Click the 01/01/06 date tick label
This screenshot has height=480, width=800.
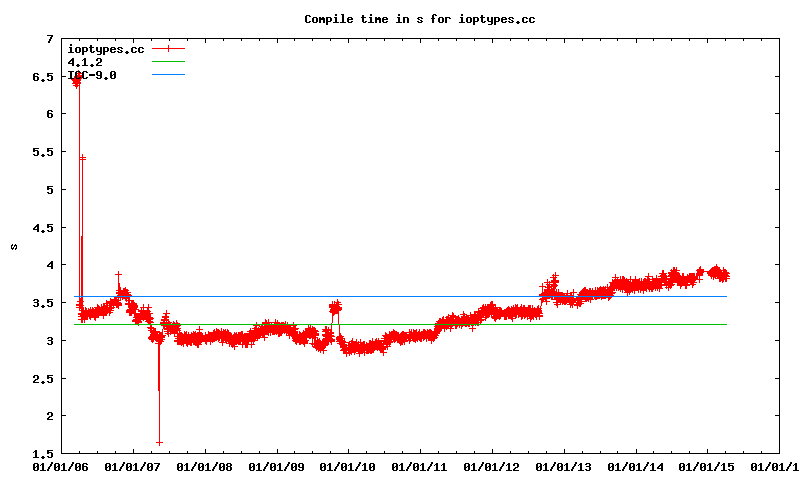(x=60, y=466)
